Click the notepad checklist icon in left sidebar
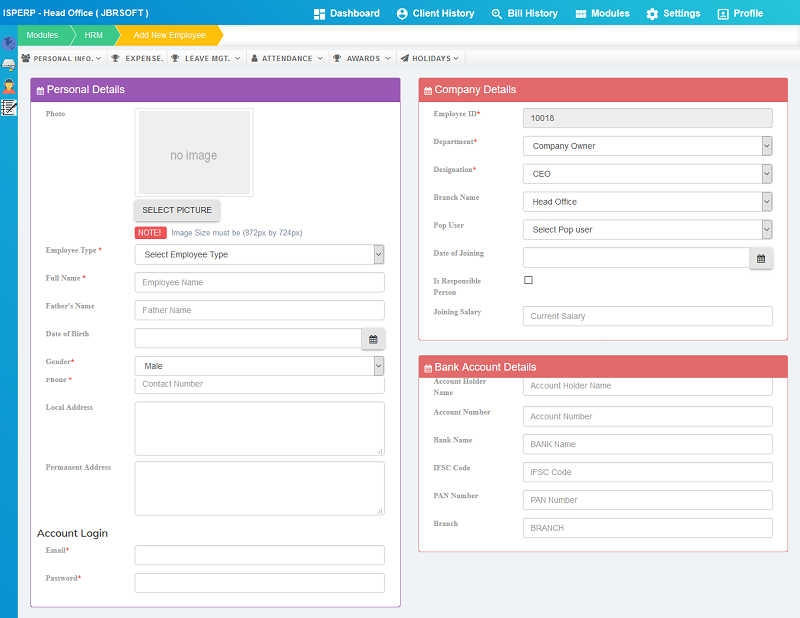This screenshot has height=618, width=800. tap(9, 107)
